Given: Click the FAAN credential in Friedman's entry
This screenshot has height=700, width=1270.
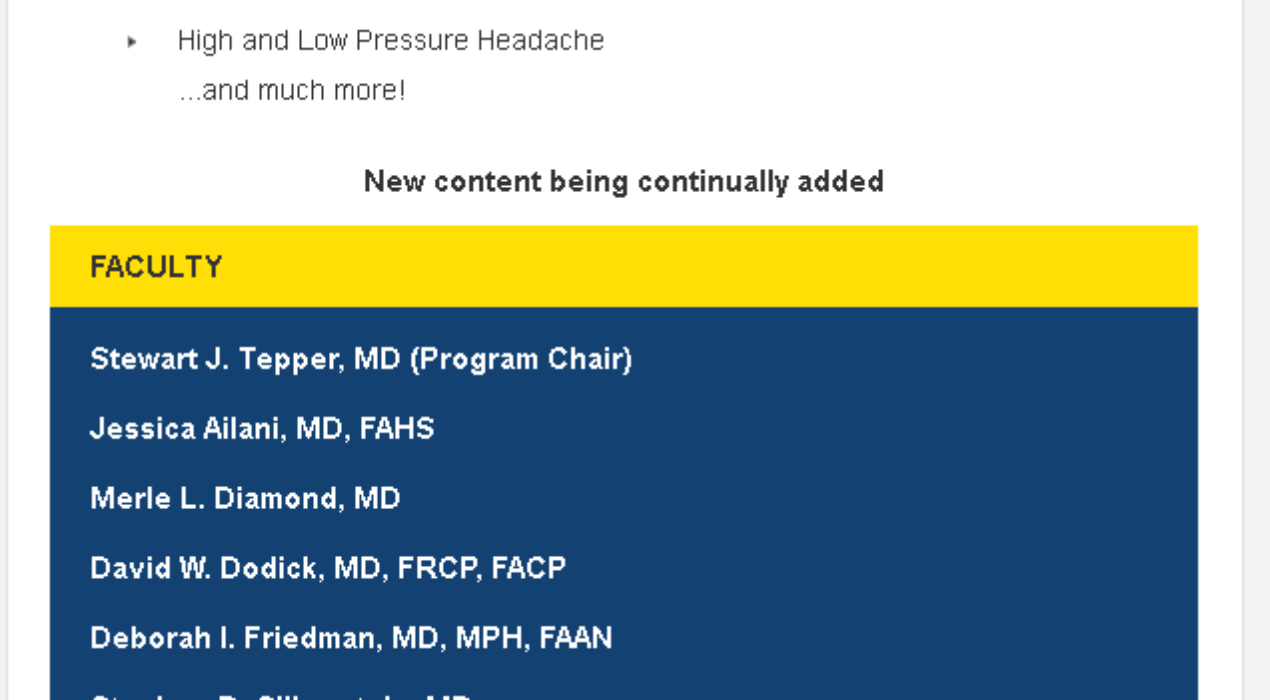Looking at the screenshot, I should coord(576,638).
